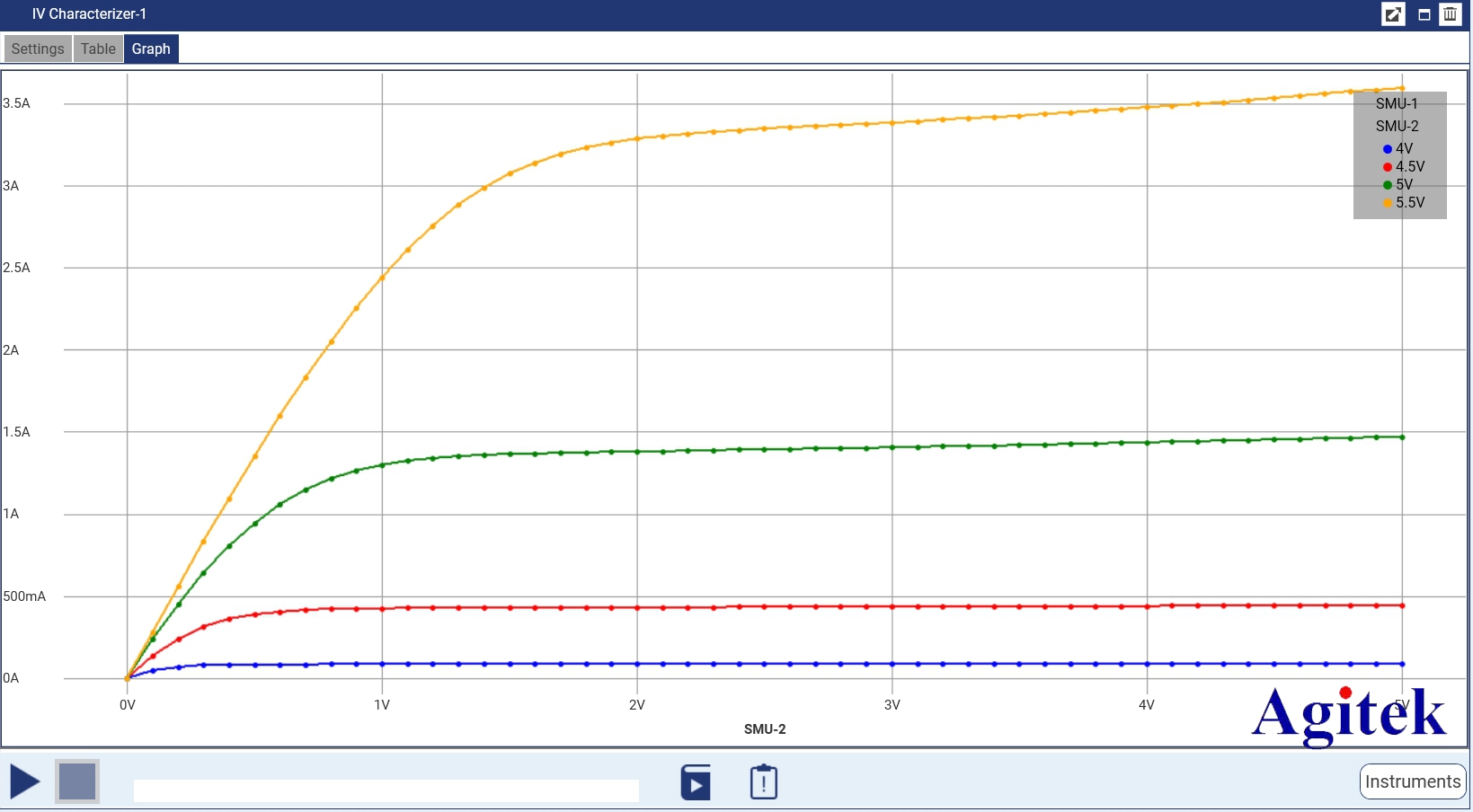Switch to the Table tab
This screenshot has width=1473, height=812.
tap(98, 49)
